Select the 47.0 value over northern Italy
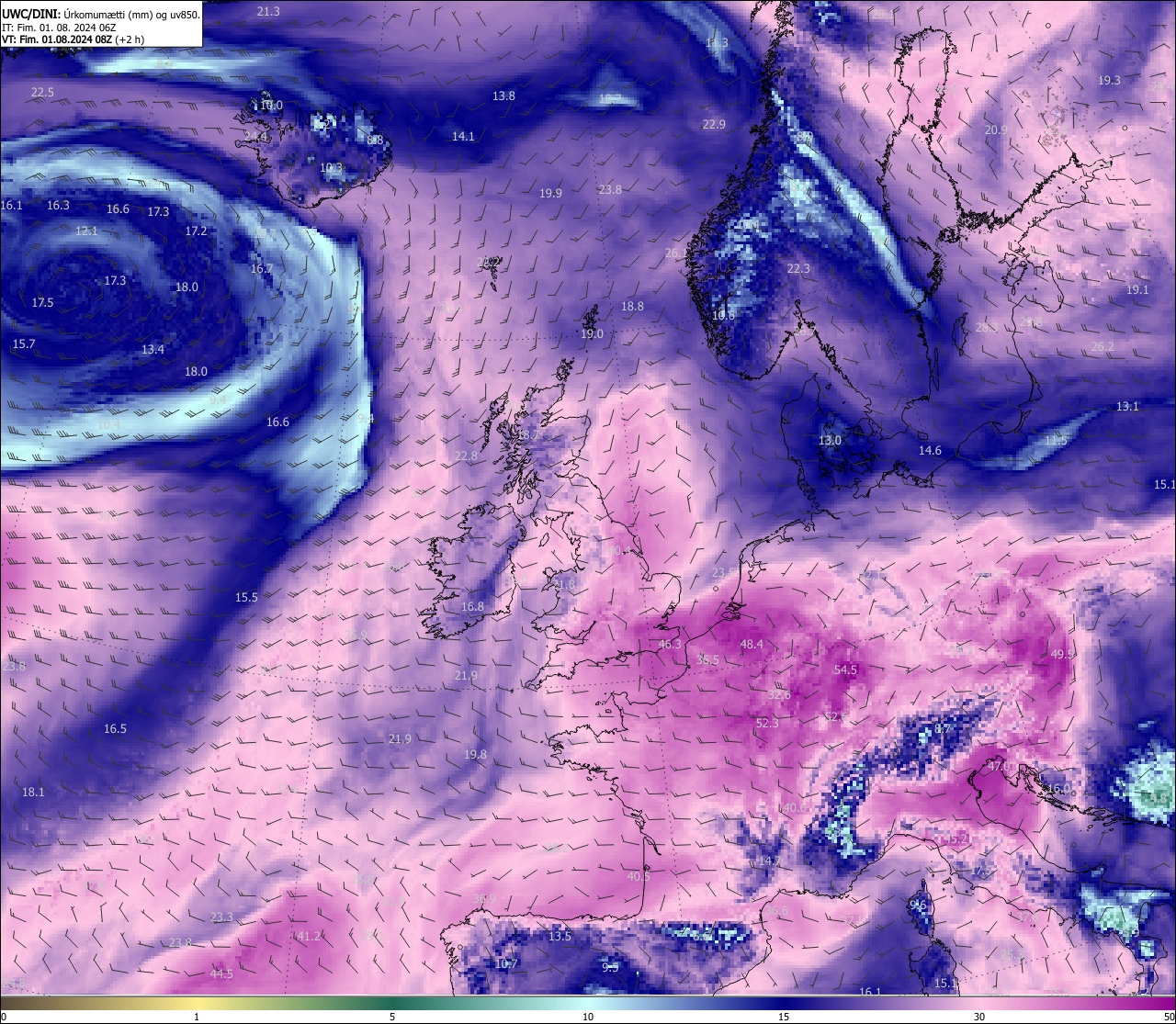The height and width of the screenshot is (1024, 1176). [999, 766]
